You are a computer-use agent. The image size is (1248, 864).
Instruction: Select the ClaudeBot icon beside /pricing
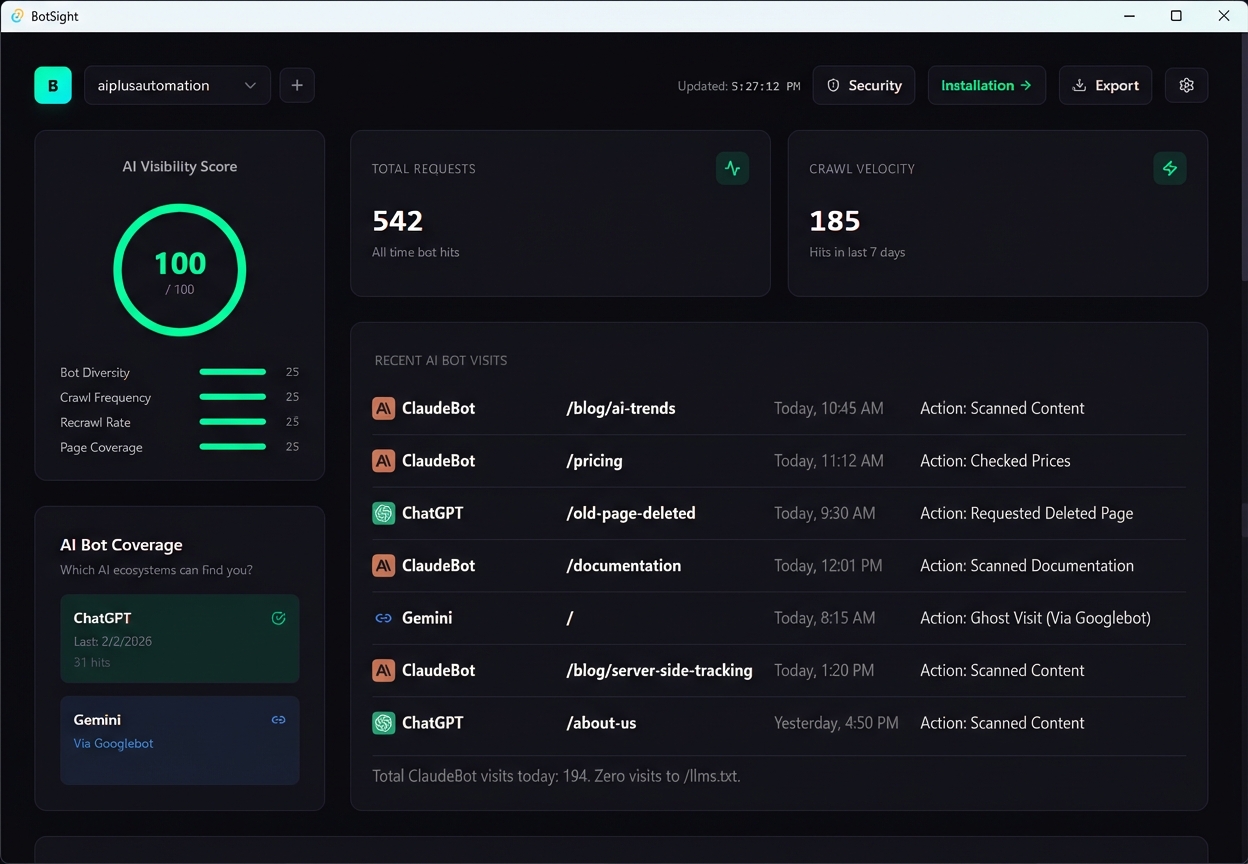click(x=383, y=460)
